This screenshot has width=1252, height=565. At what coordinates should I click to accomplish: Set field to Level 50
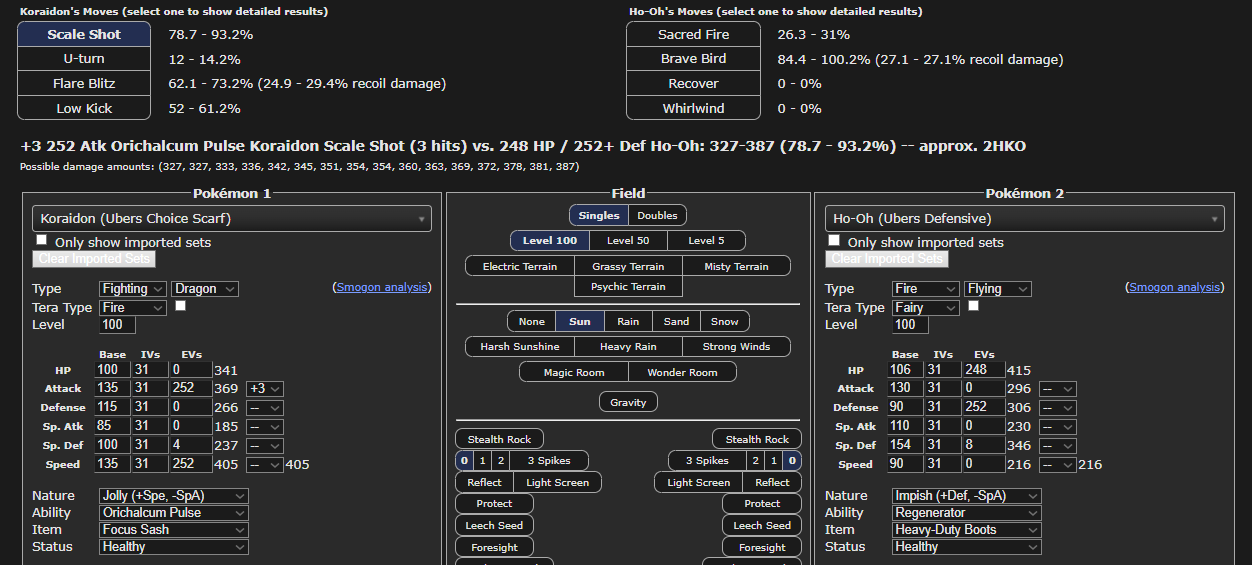click(628, 240)
